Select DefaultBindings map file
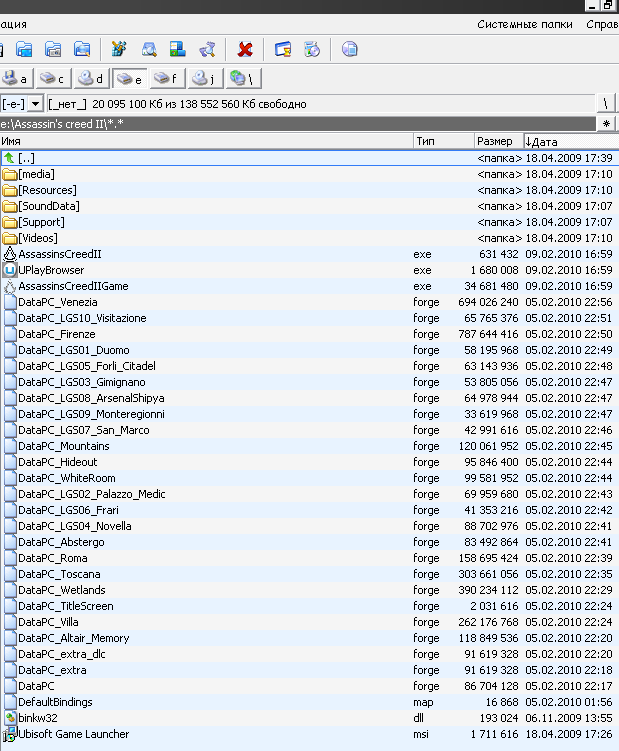The width and height of the screenshot is (619, 751). click(x=310, y=702)
